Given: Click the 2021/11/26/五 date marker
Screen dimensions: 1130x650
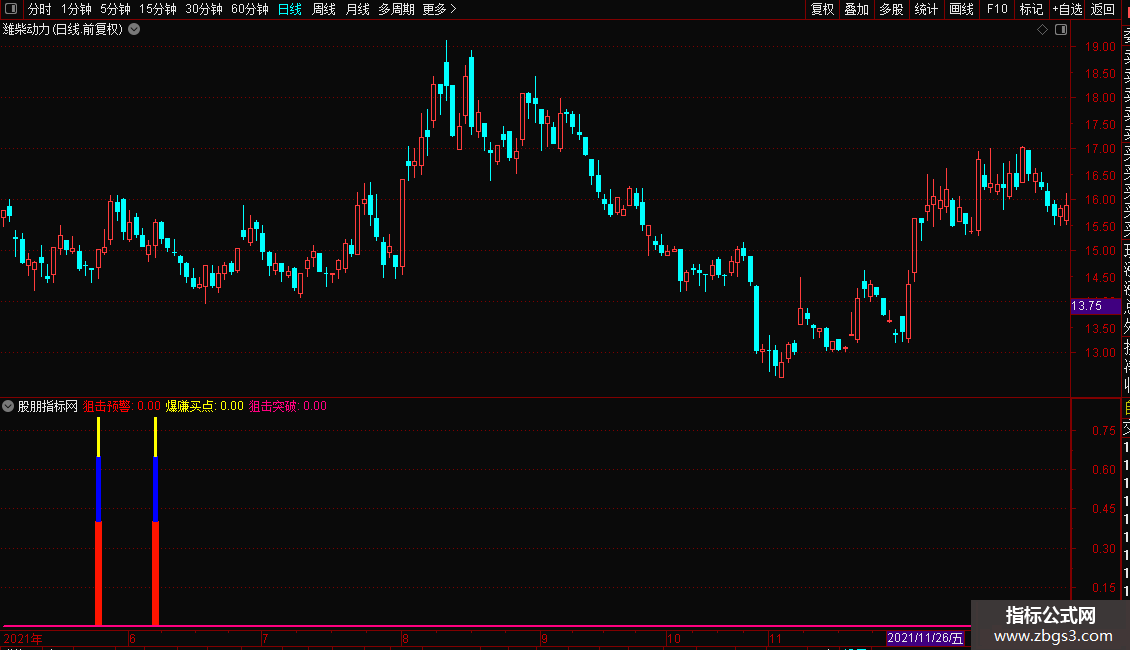Looking at the screenshot, I should (x=925, y=638).
